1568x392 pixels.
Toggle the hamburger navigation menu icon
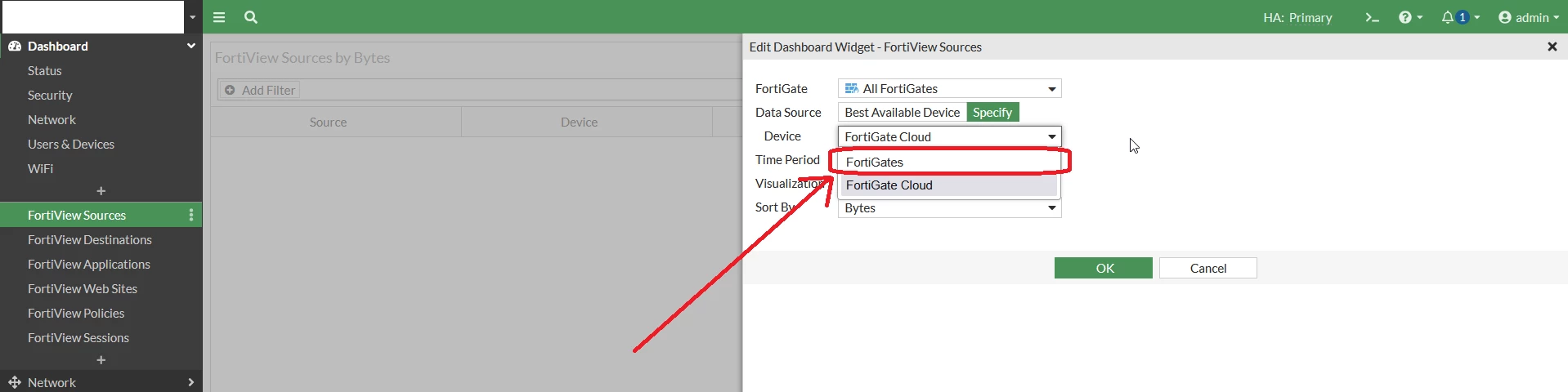coord(219,17)
